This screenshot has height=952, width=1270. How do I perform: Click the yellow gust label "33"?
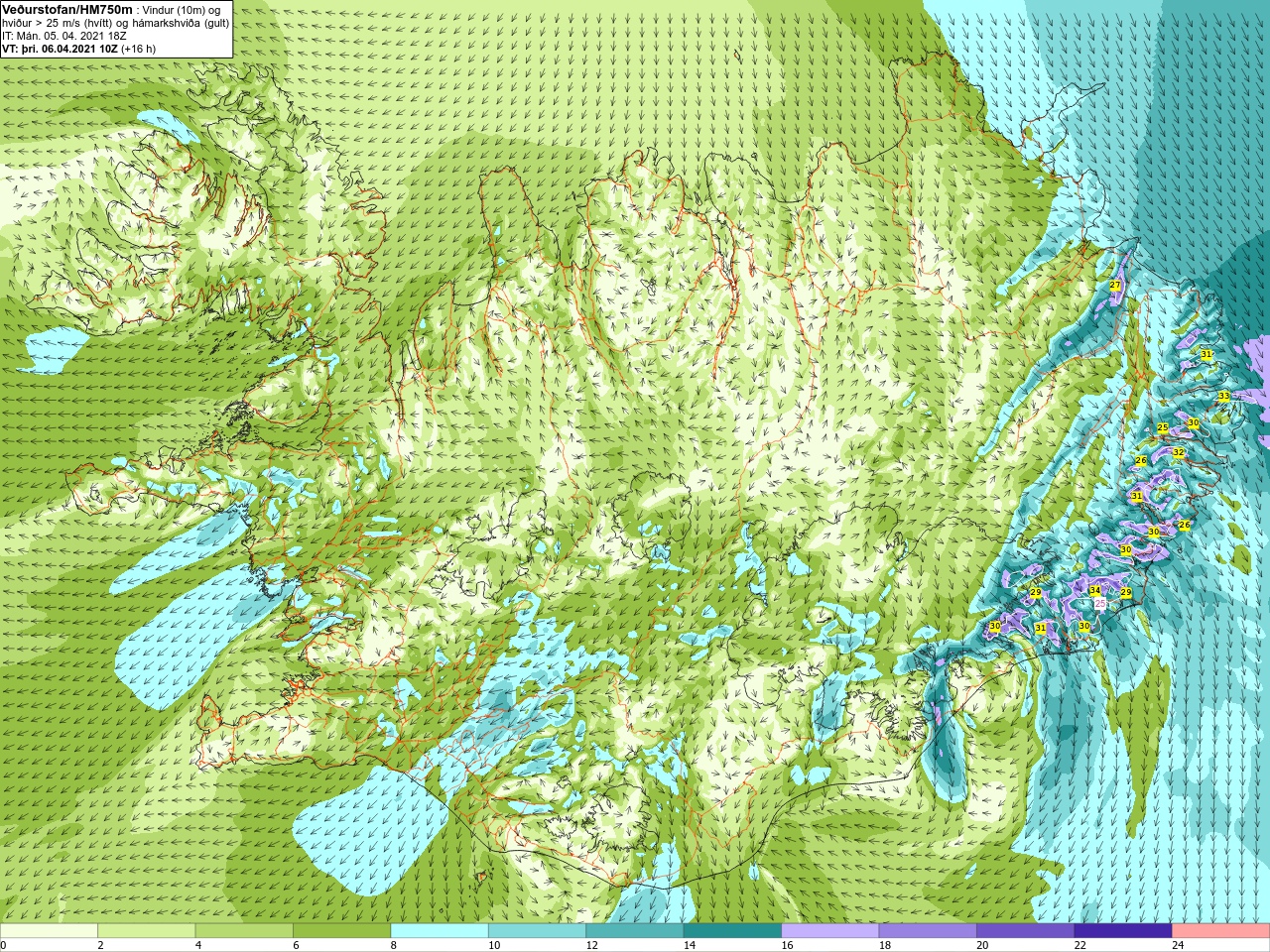click(x=1224, y=396)
